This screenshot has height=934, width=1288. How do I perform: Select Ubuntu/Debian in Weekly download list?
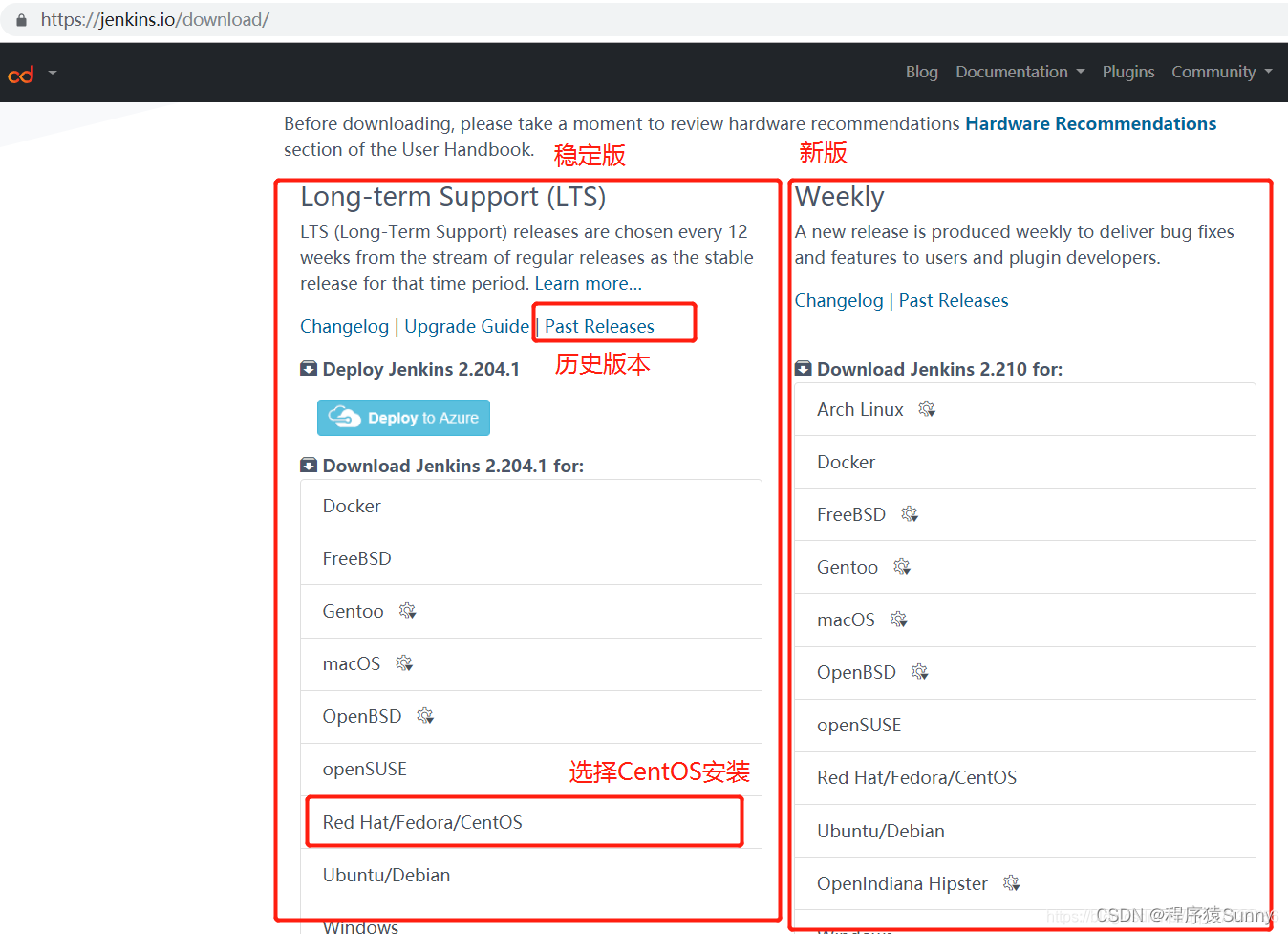coord(1025,831)
